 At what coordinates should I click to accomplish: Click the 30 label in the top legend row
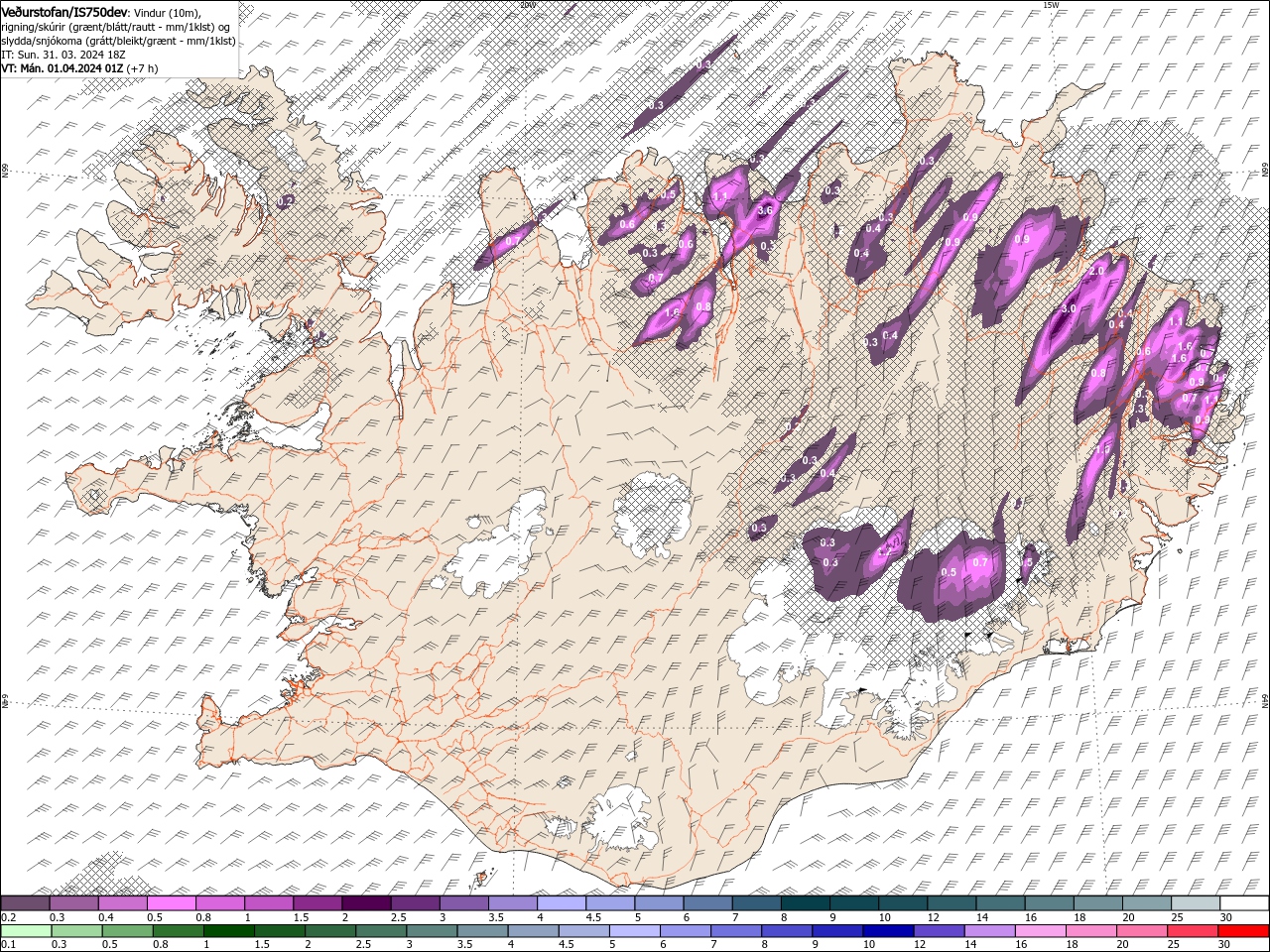point(1226,917)
